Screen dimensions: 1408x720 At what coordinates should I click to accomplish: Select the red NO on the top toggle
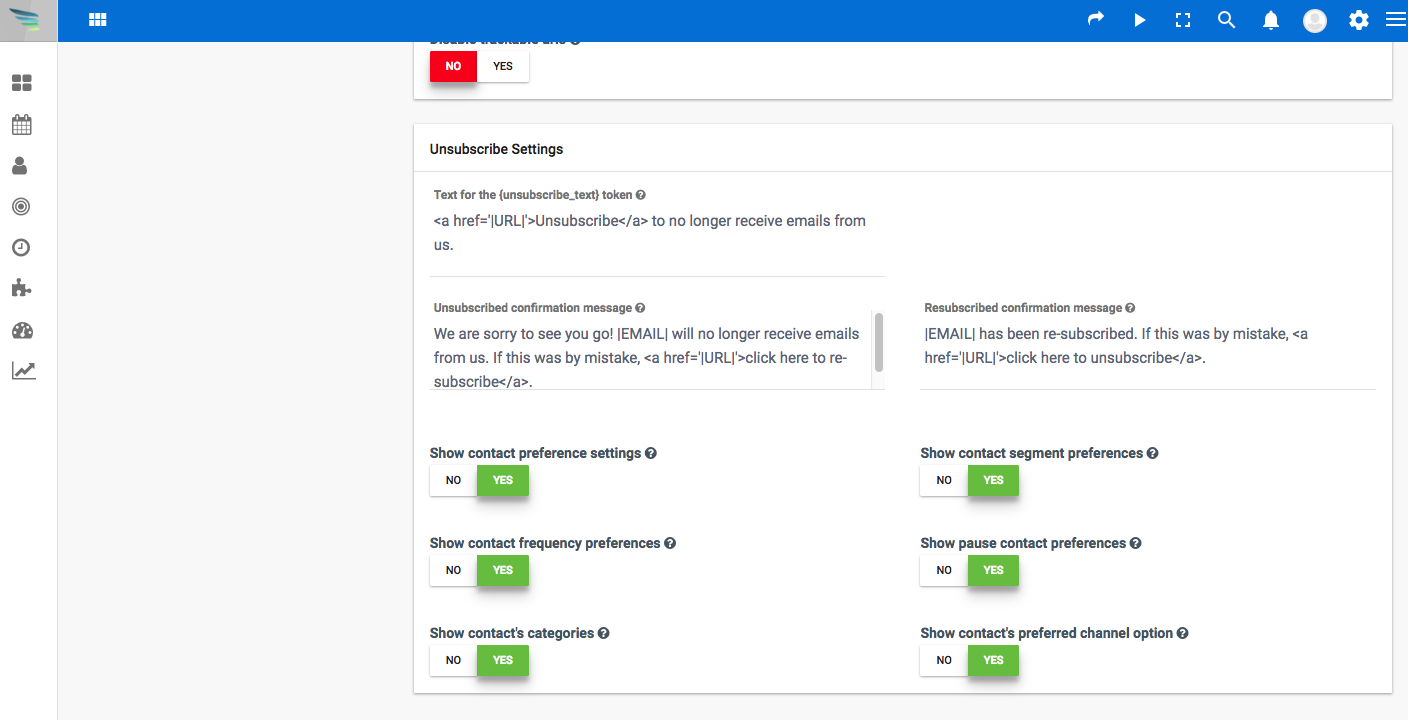tap(454, 66)
